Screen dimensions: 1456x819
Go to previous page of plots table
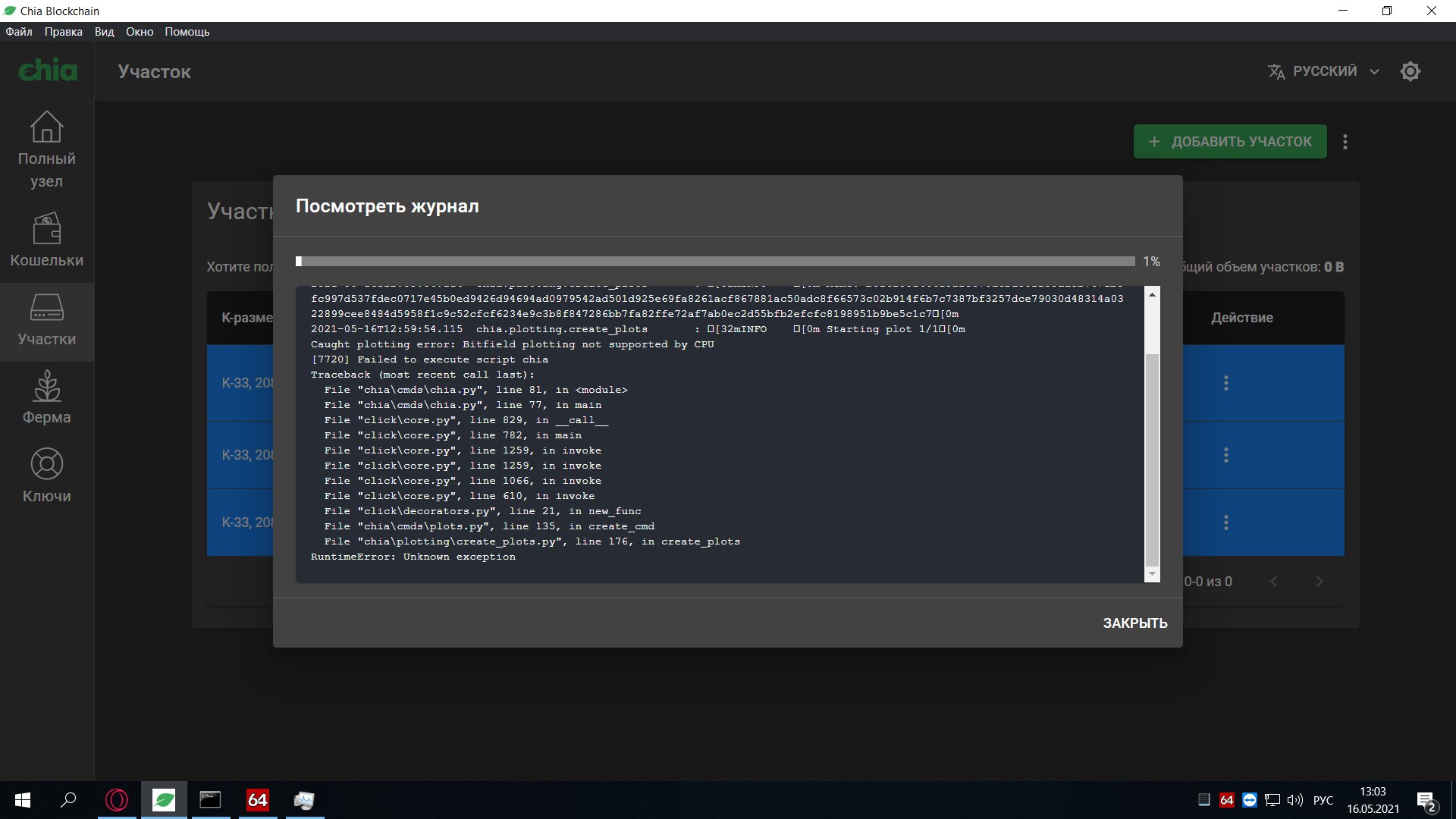click(x=1274, y=582)
